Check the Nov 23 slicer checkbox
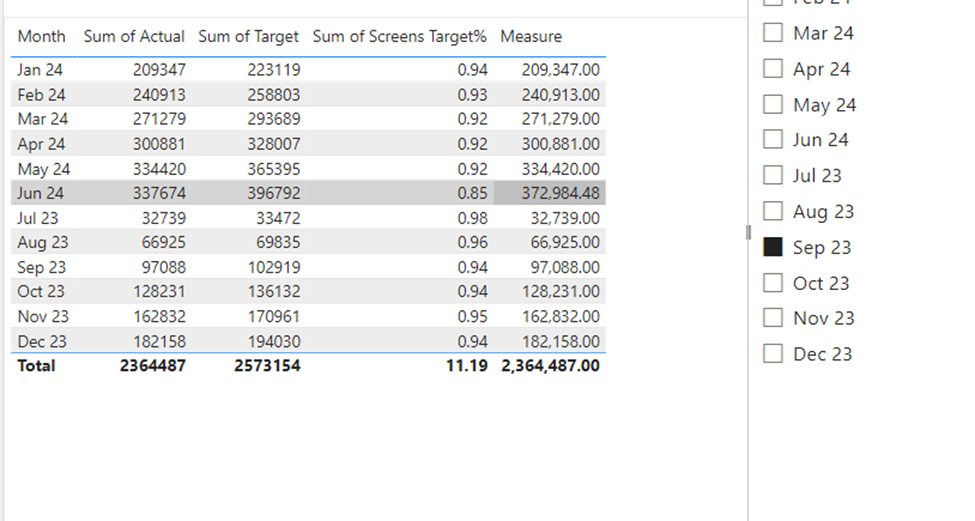The image size is (975, 521). (x=772, y=318)
